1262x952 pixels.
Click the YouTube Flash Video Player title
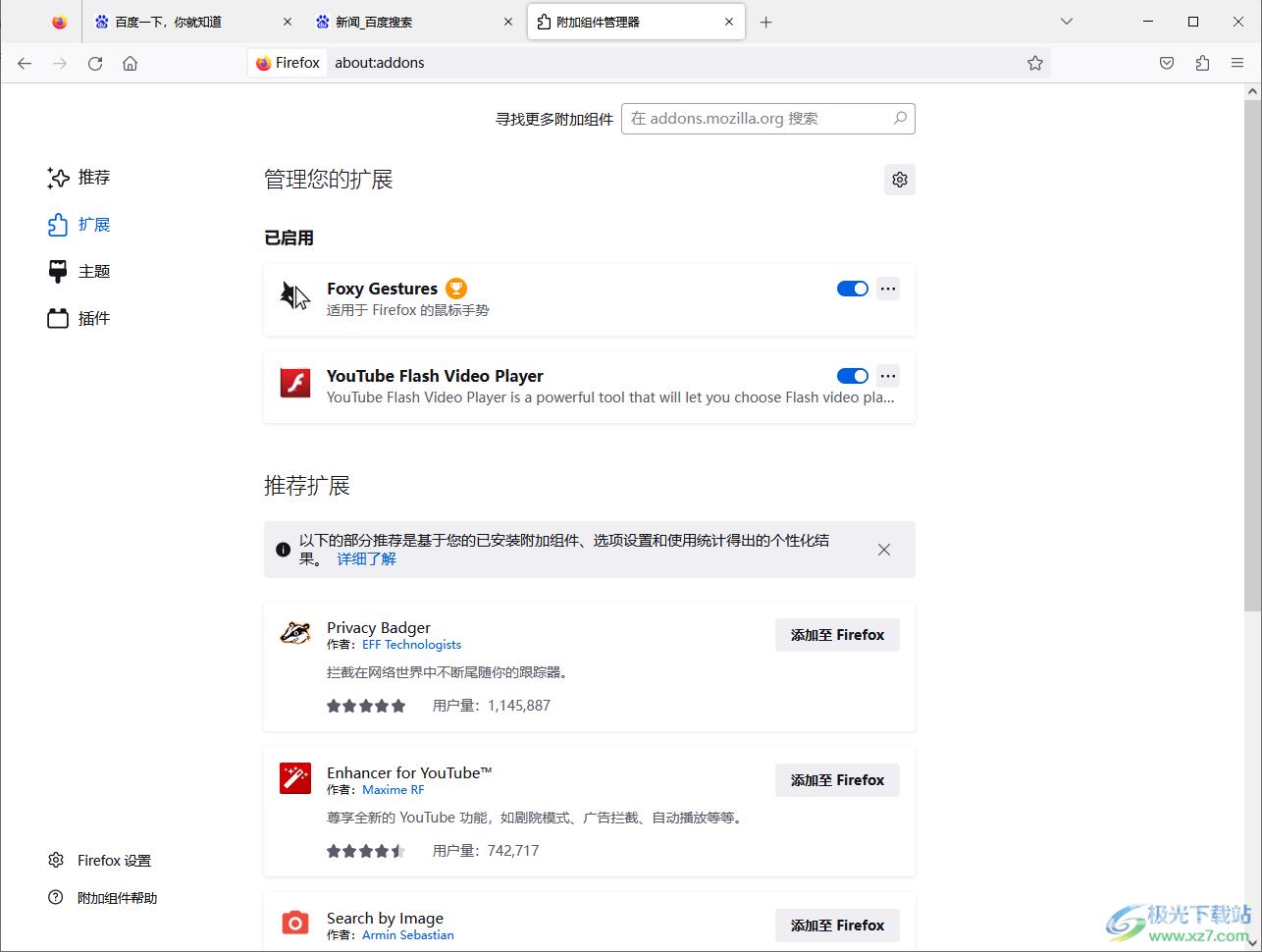point(435,376)
